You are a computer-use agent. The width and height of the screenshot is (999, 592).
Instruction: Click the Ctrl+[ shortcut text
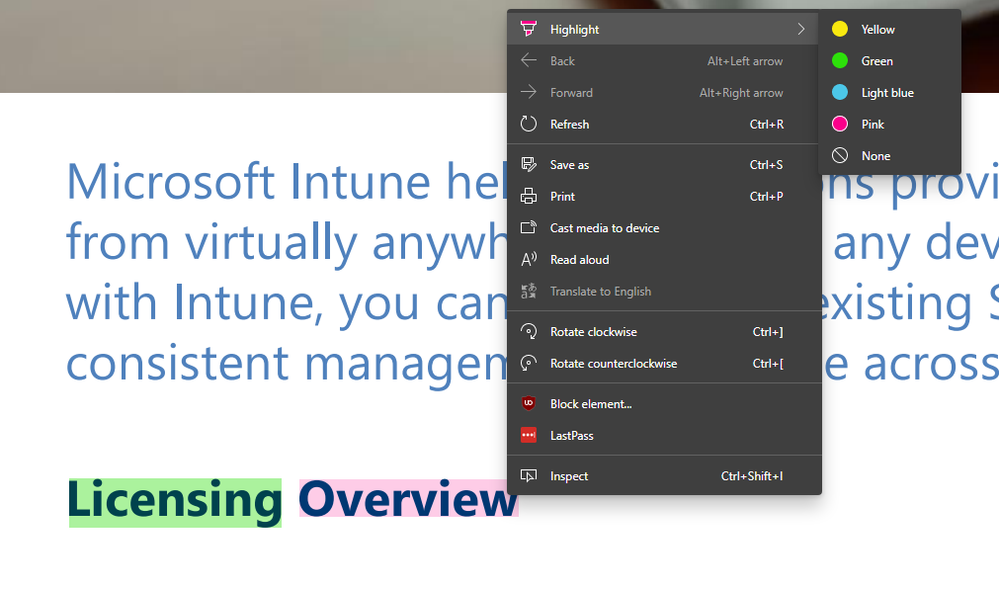[x=768, y=363]
